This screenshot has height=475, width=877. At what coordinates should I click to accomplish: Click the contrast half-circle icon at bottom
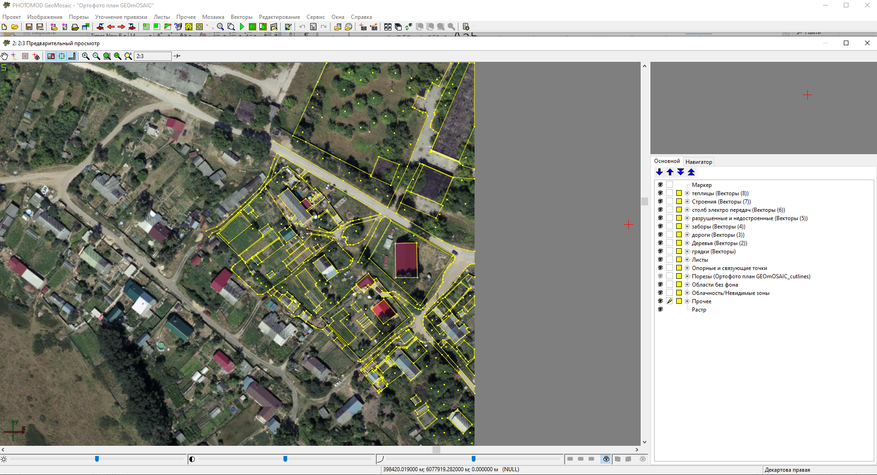(x=192, y=459)
